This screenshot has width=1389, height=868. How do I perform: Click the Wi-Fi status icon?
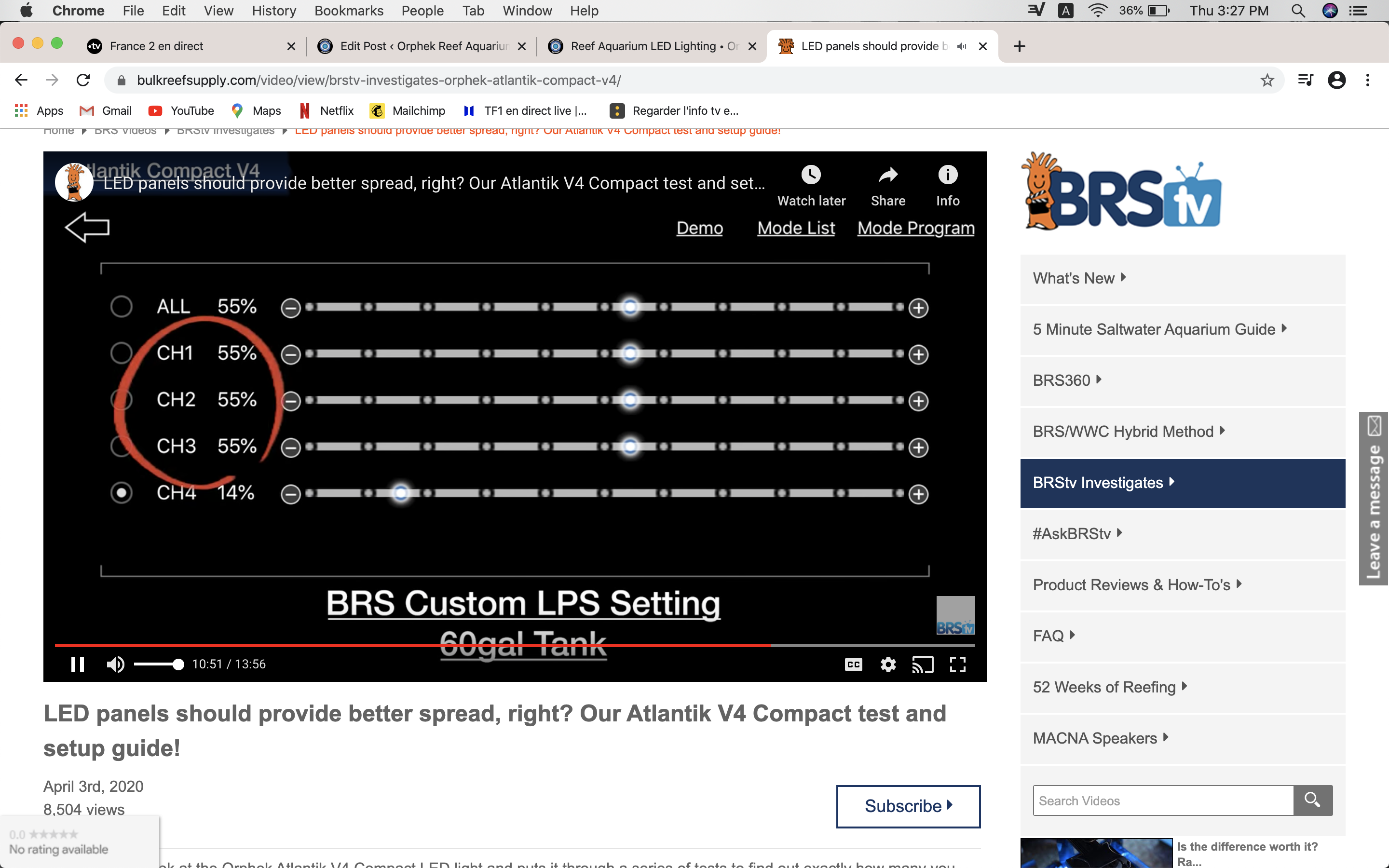(x=1097, y=10)
